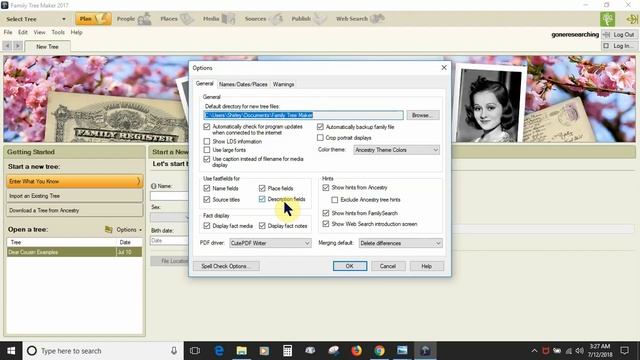Open the Color theme dropdown
This screenshot has height=360, width=640.
pyautogui.click(x=396, y=150)
